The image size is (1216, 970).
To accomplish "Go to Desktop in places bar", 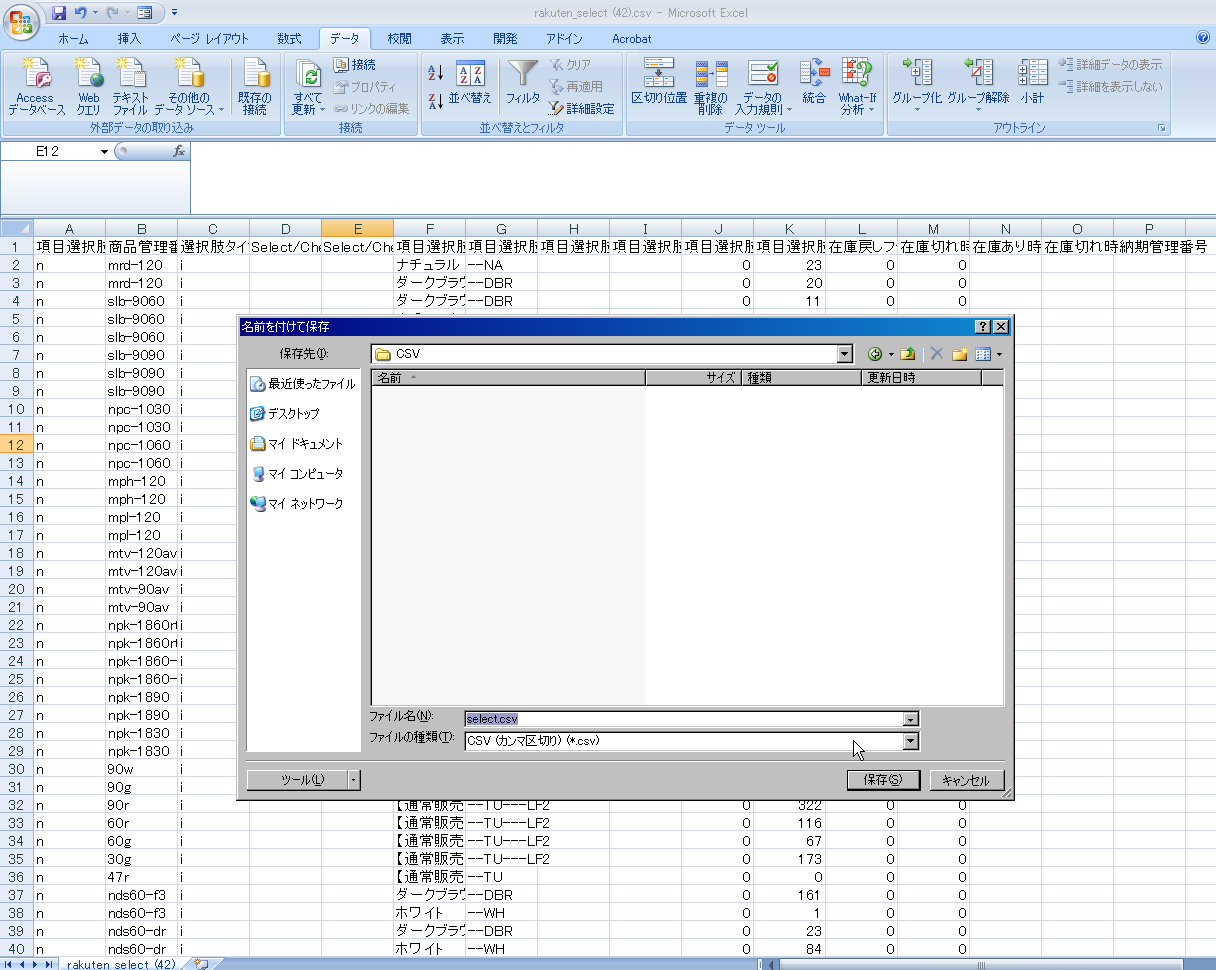I will pyautogui.click(x=285, y=413).
